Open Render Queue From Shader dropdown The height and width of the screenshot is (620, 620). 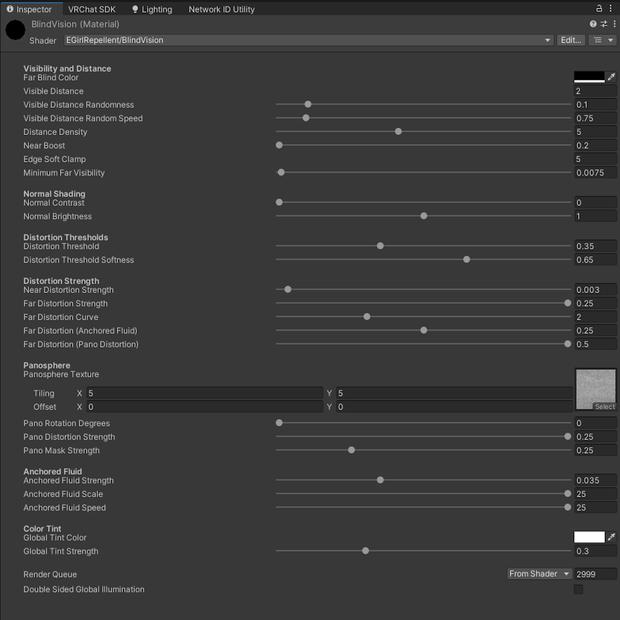point(539,574)
